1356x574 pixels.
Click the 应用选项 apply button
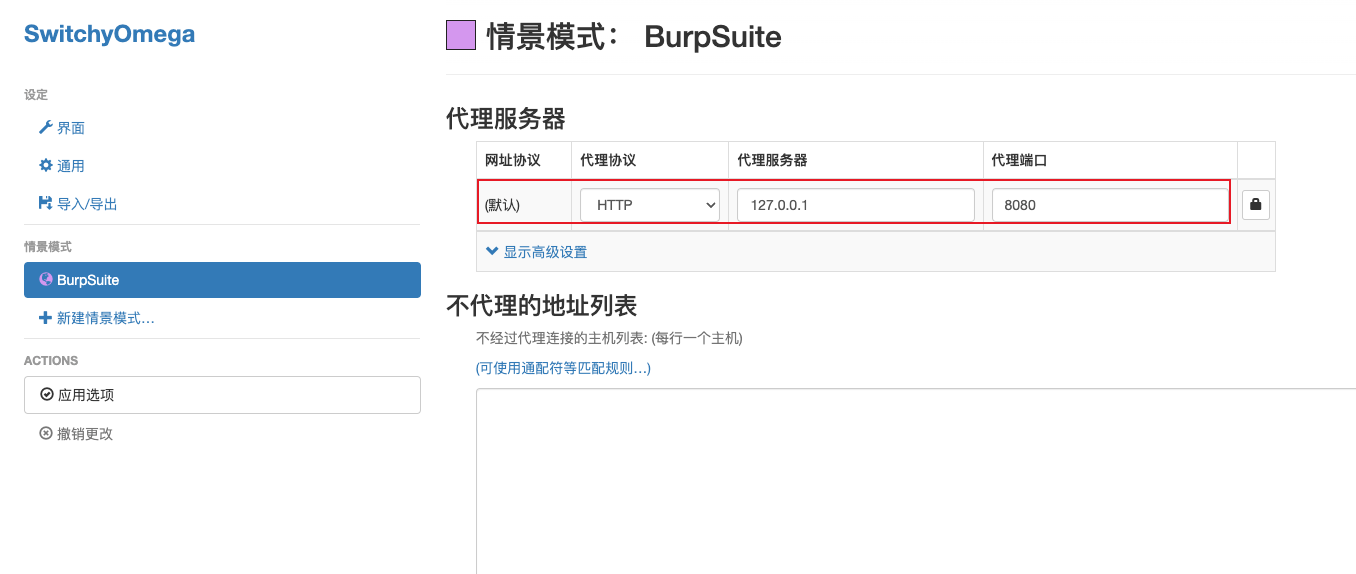tap(222, 395)
